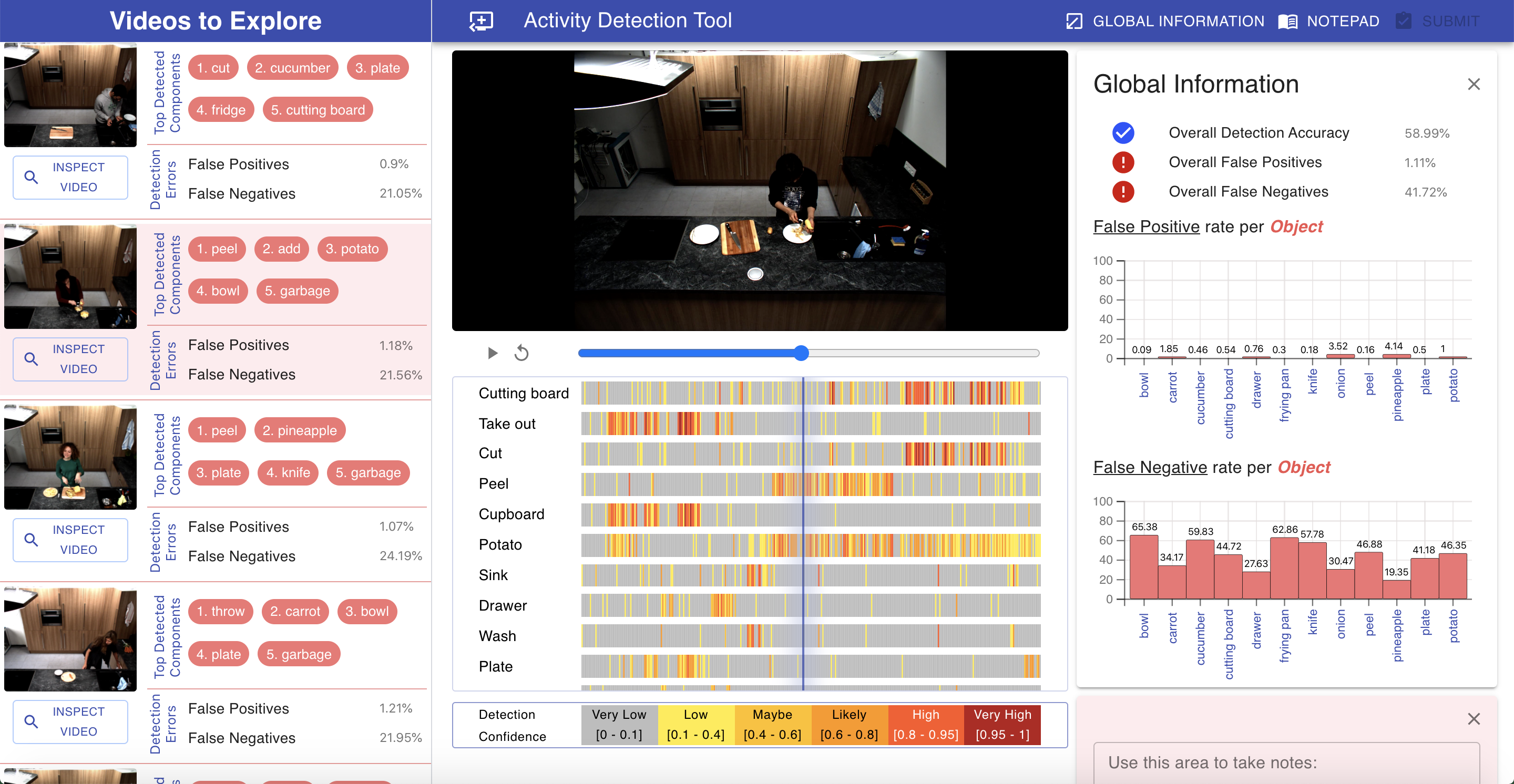This screenshot has height=784, width=1514.
Task: Click the Potato timeline row
Action: coord(811,545)
